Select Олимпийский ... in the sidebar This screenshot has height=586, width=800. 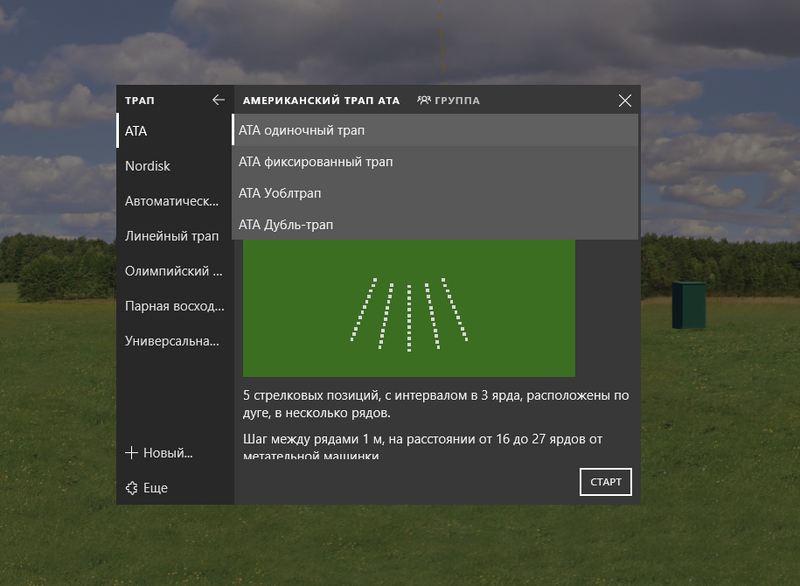click(175, 271)
